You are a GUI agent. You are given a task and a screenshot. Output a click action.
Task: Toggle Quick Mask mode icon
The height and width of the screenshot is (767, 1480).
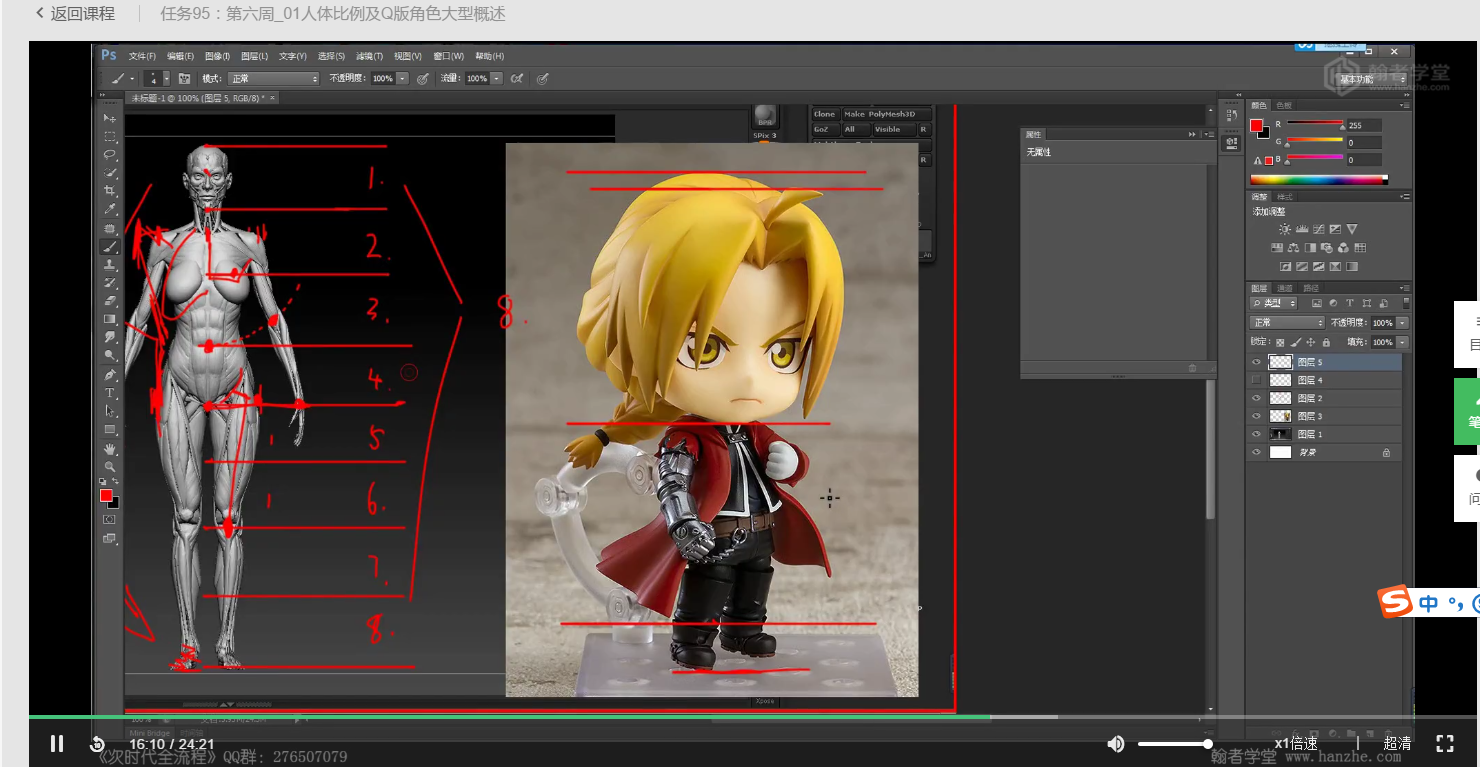click(x=110, y=519)
